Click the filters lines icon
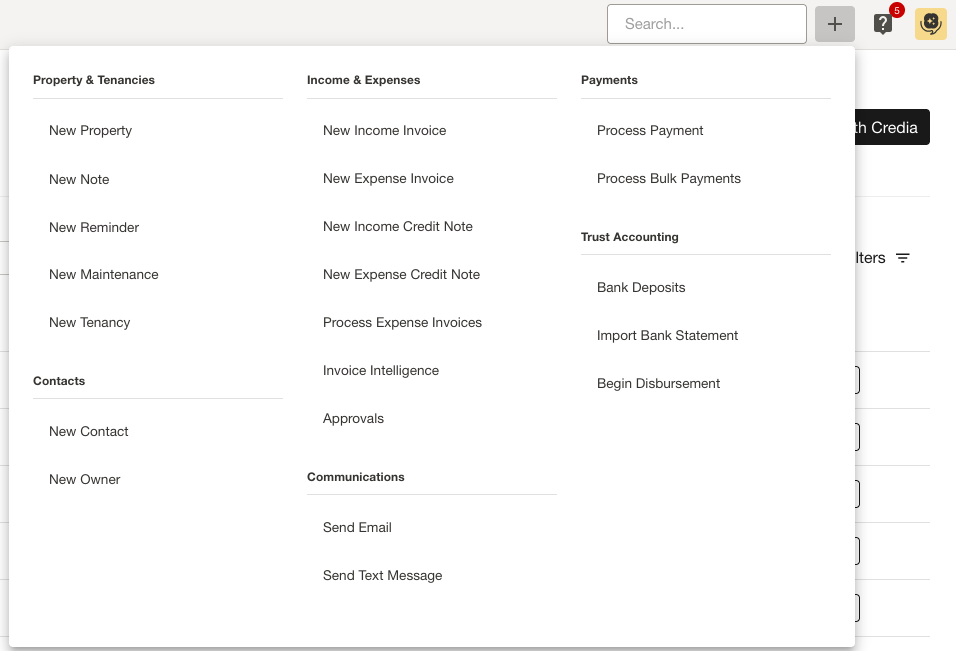This screenshot has width=956, height=651. click(x=903, y=258)
